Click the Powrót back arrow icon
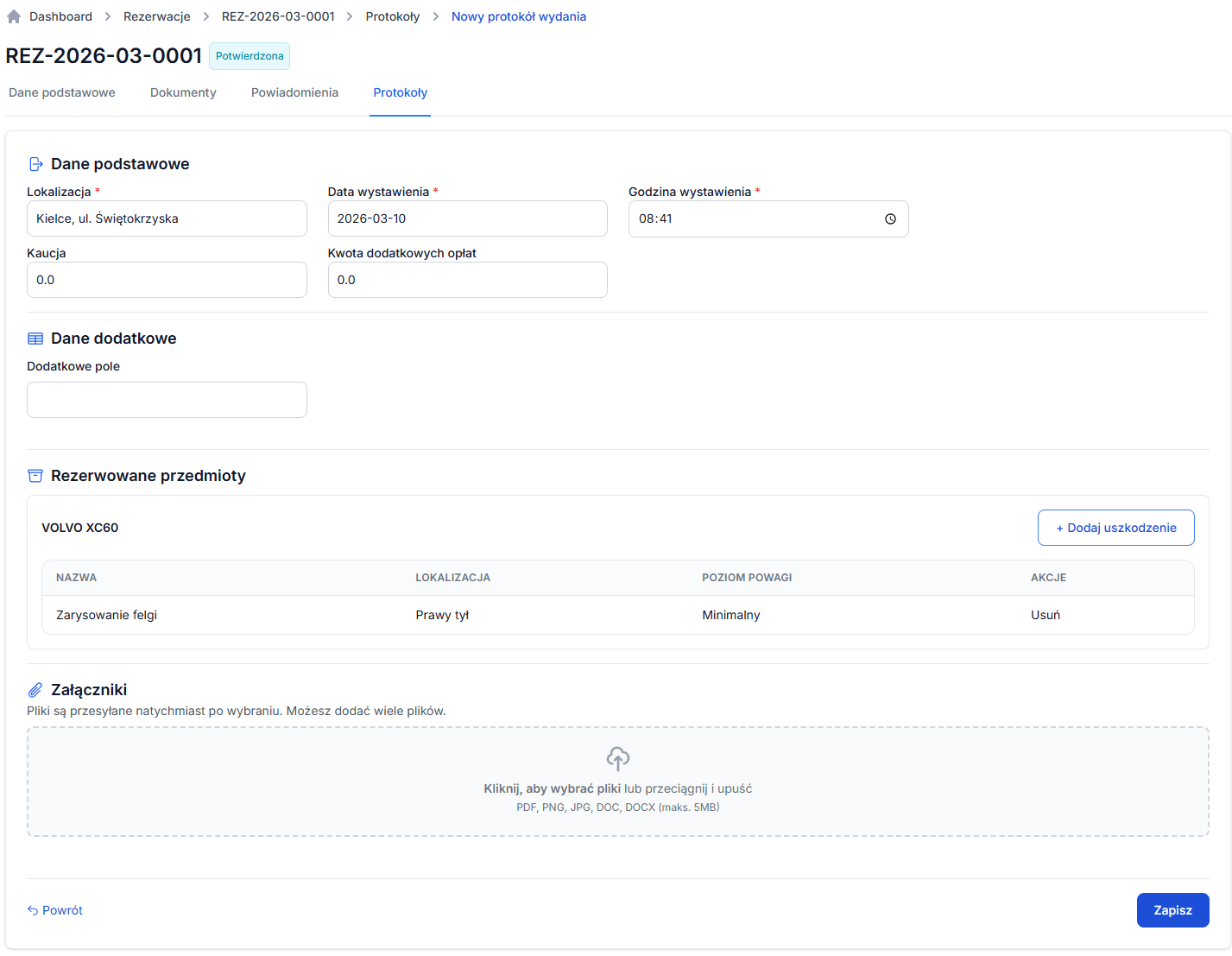This screenshot has width=1232, height=956. point(33,910)
